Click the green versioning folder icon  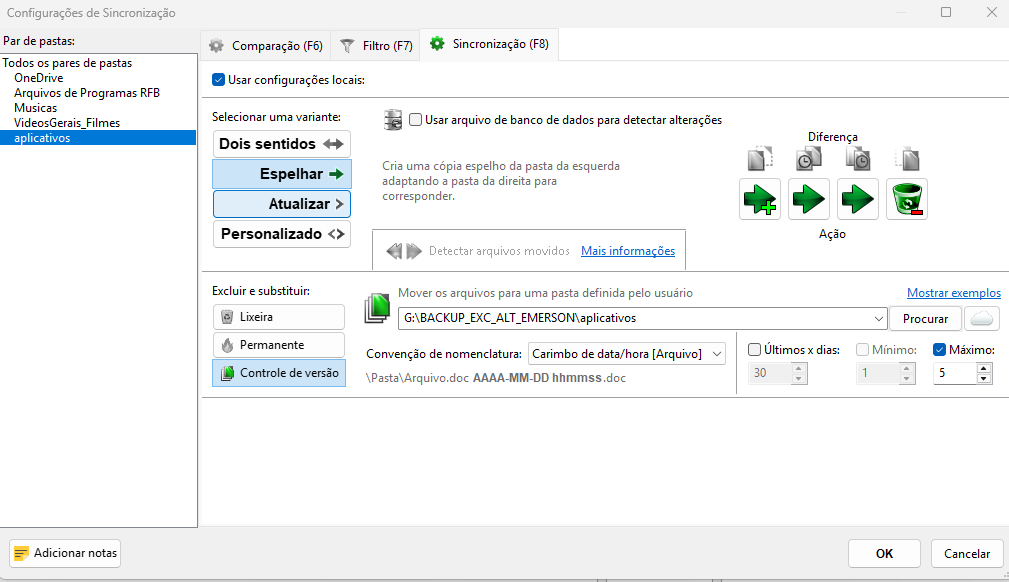[x=377, y=308]
